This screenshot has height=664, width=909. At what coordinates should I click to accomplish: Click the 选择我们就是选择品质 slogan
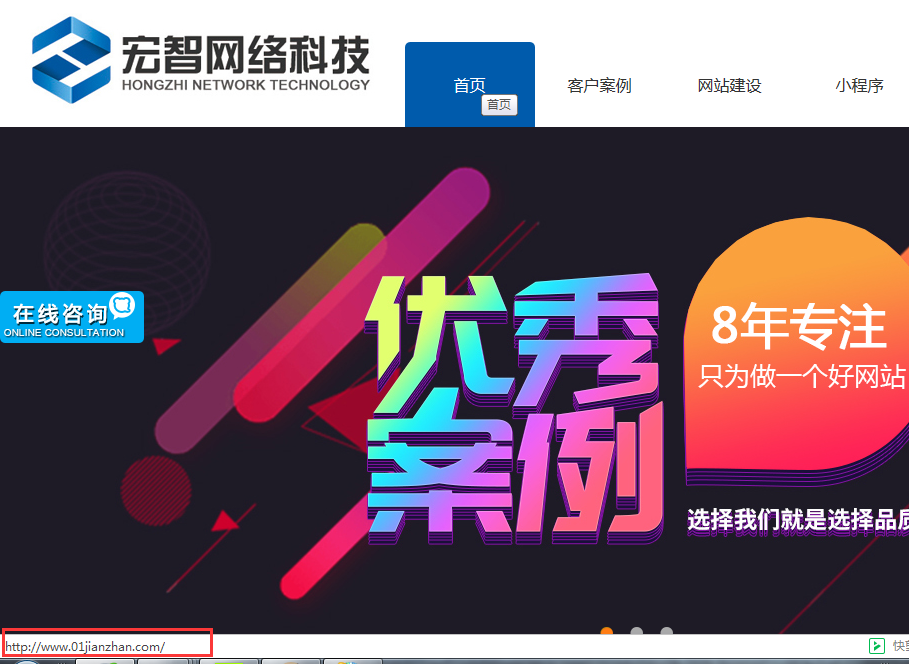[797, 520]
